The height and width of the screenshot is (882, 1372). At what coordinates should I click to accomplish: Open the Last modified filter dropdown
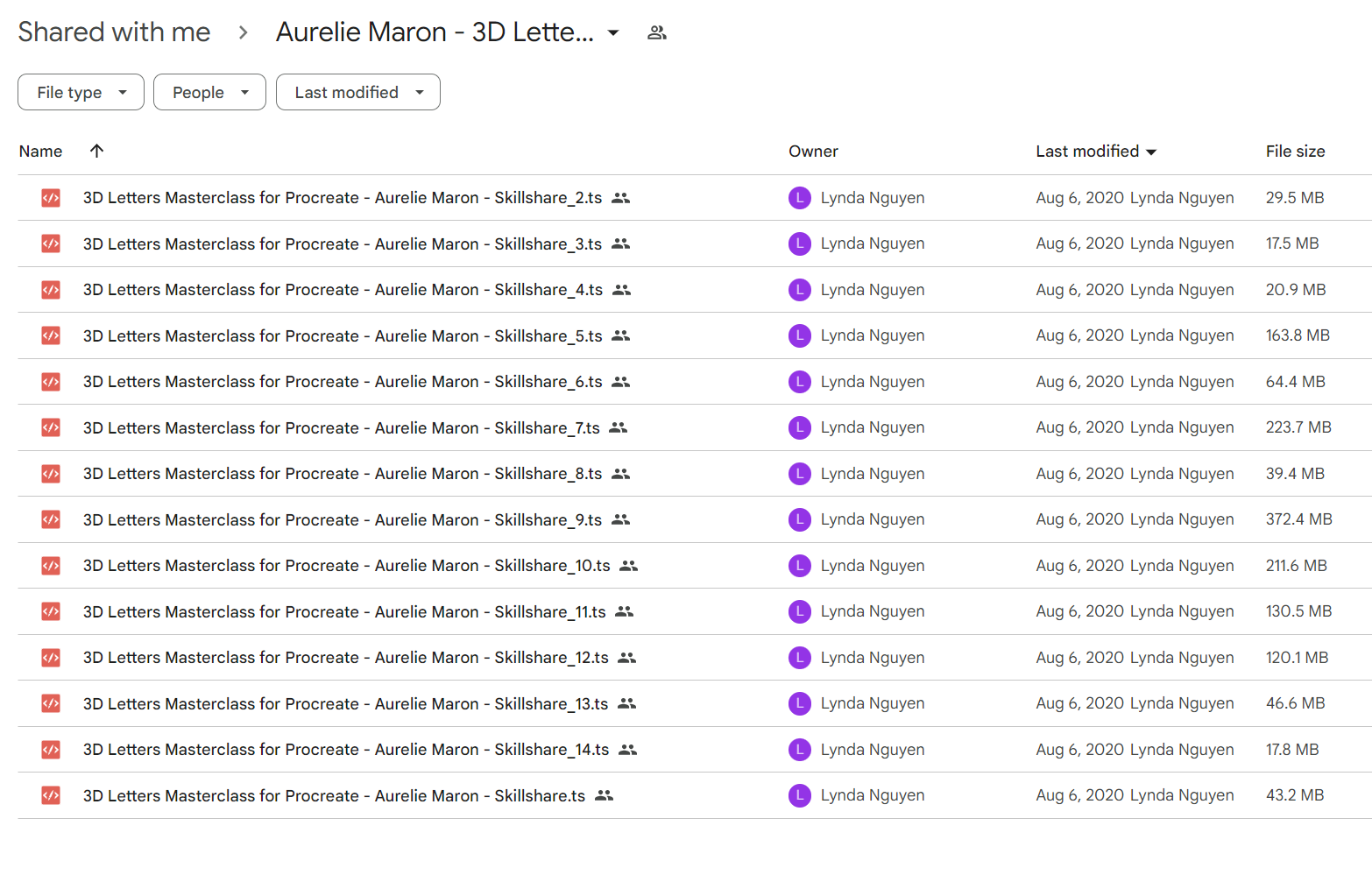tap(358, 92)
